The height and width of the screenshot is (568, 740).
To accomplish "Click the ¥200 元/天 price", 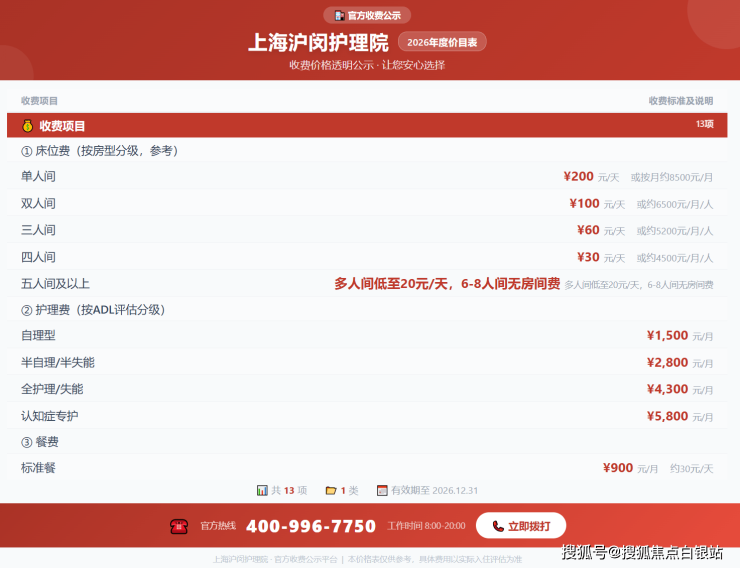I will pos(591,176).
